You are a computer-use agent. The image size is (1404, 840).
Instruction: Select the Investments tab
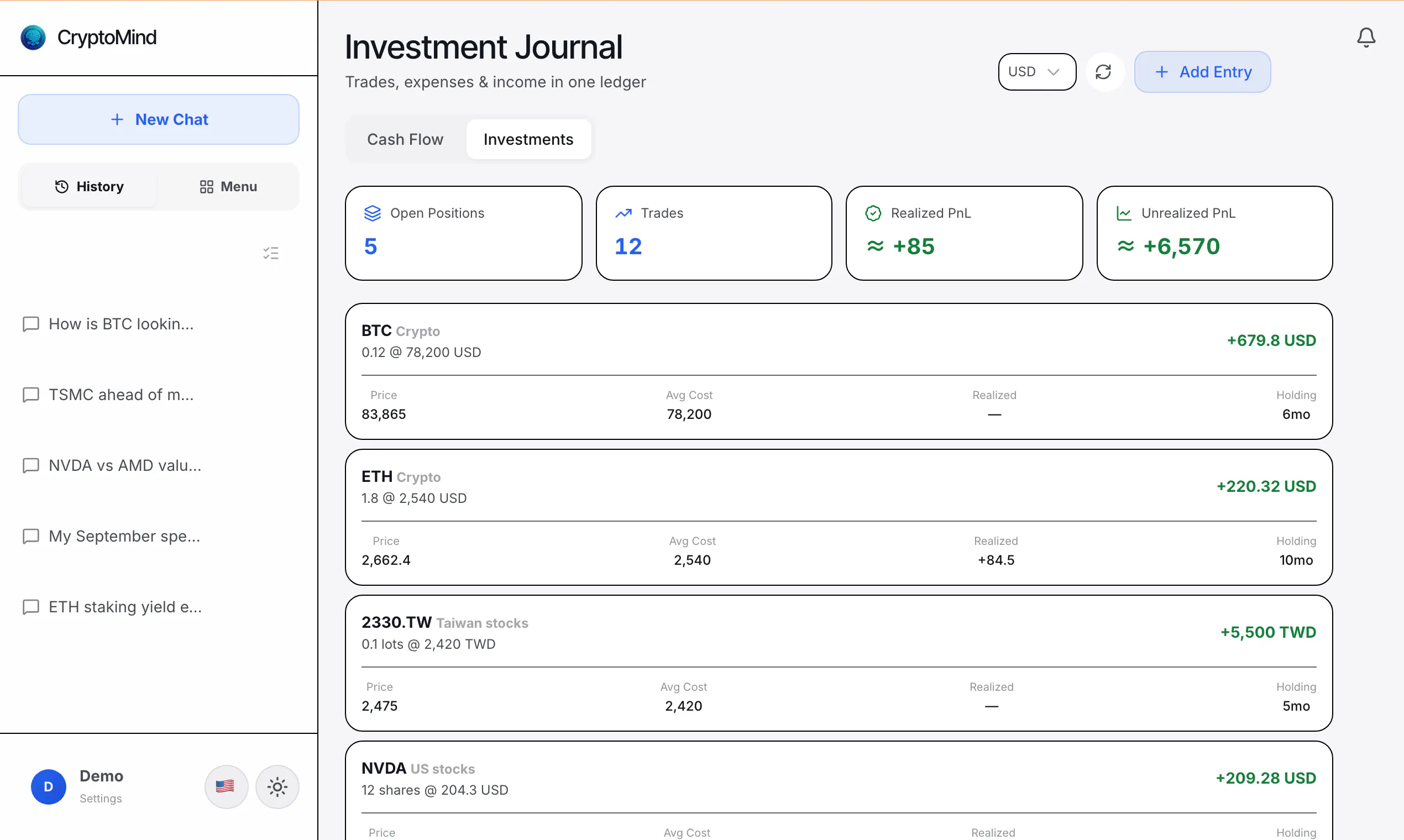point(528,139)
